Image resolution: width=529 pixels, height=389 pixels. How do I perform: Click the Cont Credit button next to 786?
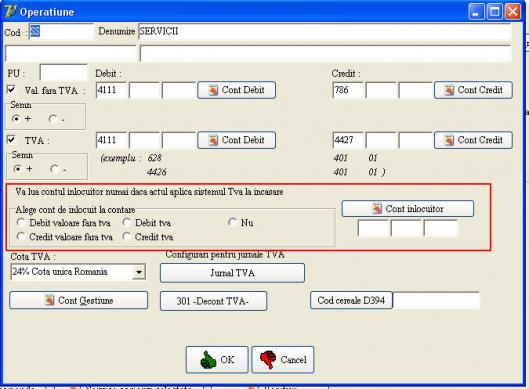(473, 90)
